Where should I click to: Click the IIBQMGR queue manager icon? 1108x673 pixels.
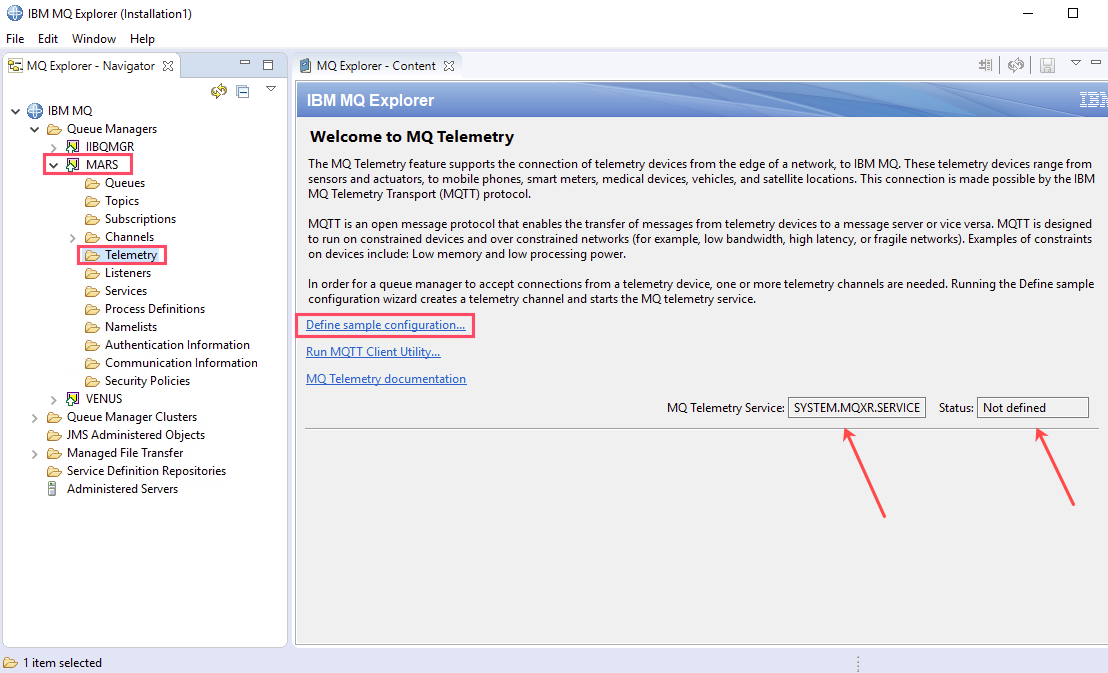point(72,147)
